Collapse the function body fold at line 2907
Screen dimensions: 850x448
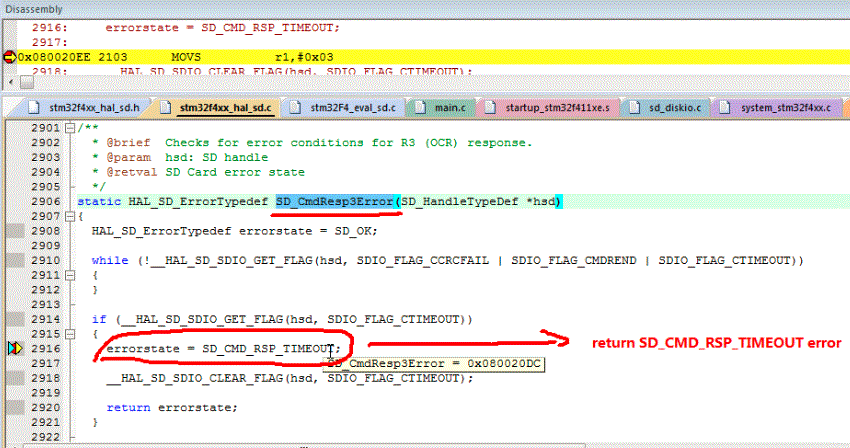pos(70,216)
